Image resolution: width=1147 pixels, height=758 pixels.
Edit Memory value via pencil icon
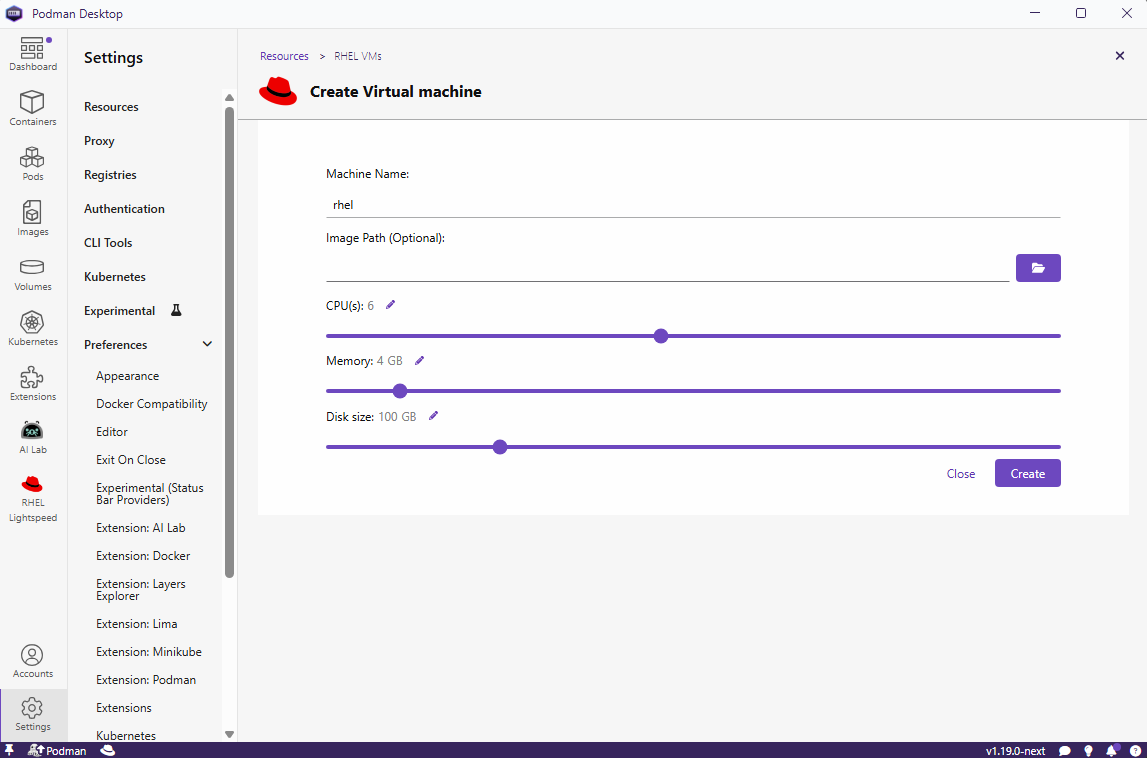point(419,360)
